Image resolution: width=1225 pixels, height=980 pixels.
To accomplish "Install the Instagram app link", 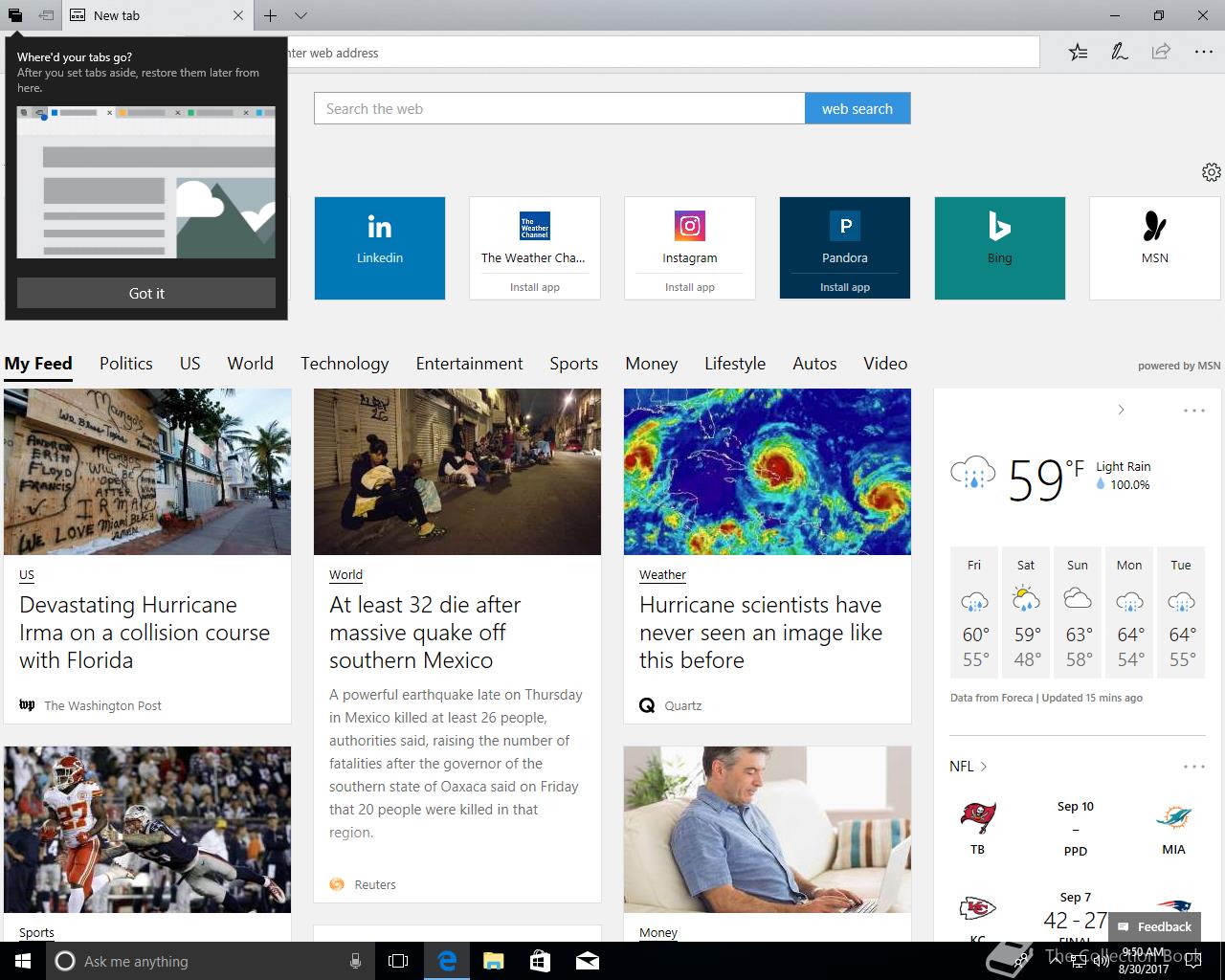I will (690, 287).
